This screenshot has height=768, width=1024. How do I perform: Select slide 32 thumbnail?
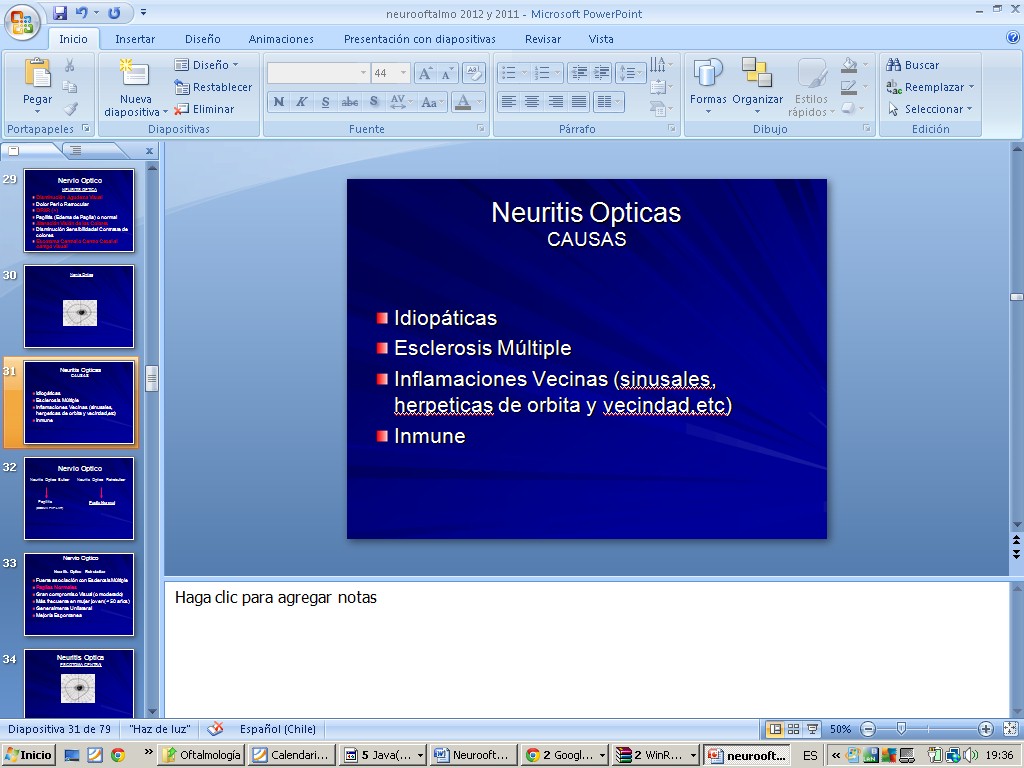click(x=79, y=498)
